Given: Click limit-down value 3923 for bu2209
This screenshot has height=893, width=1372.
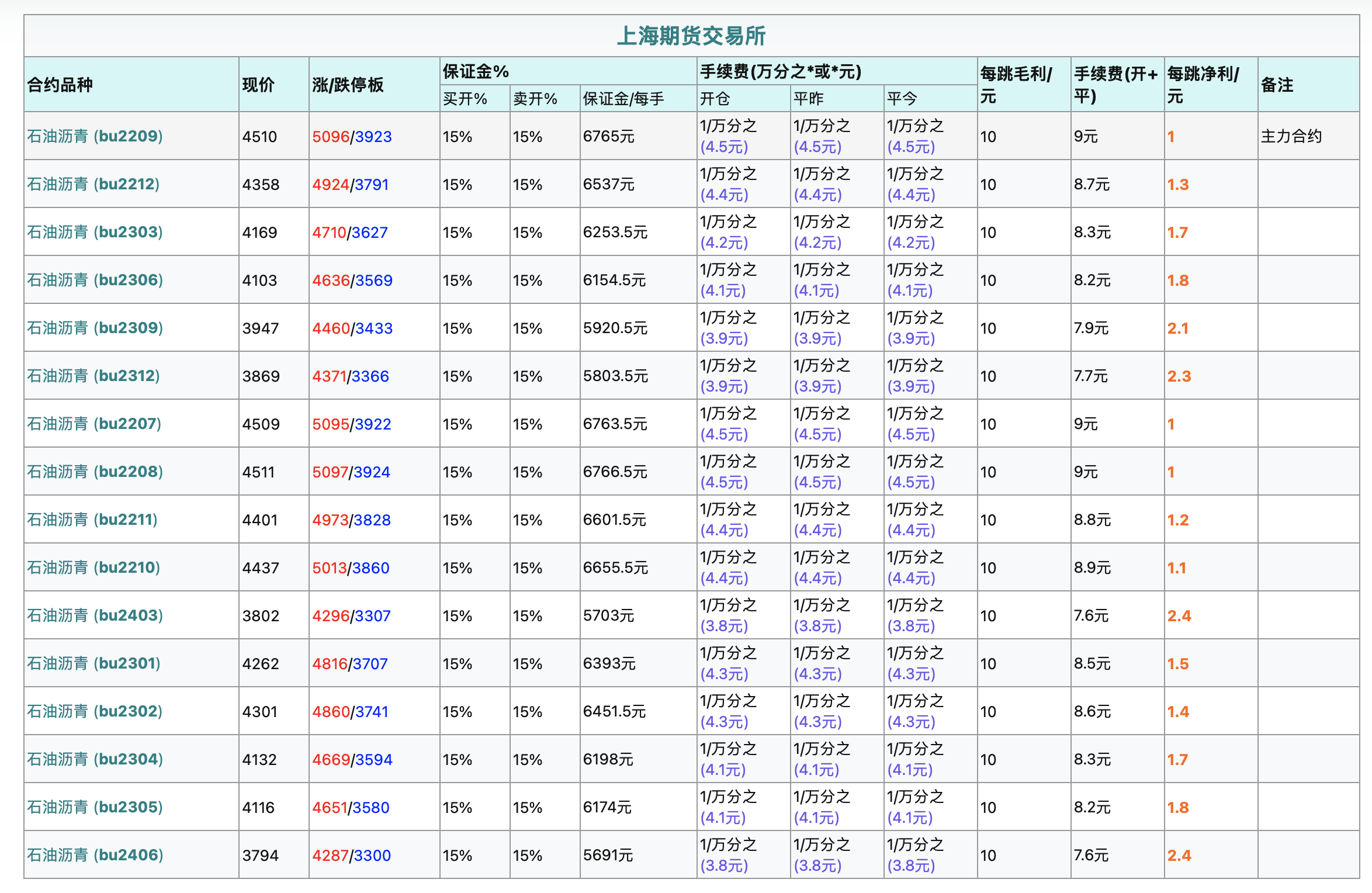Looking at the screenshot, I should (x=373, y=137).
